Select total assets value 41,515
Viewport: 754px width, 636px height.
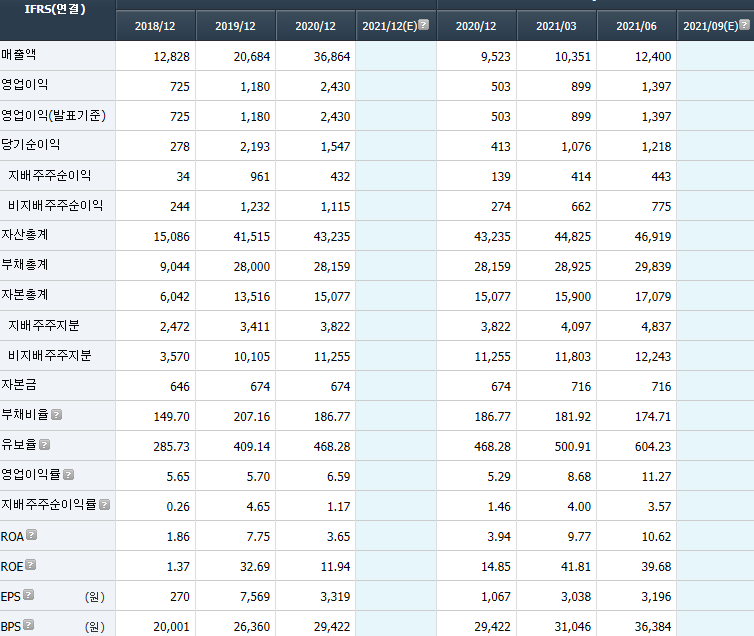coord(252,237)
